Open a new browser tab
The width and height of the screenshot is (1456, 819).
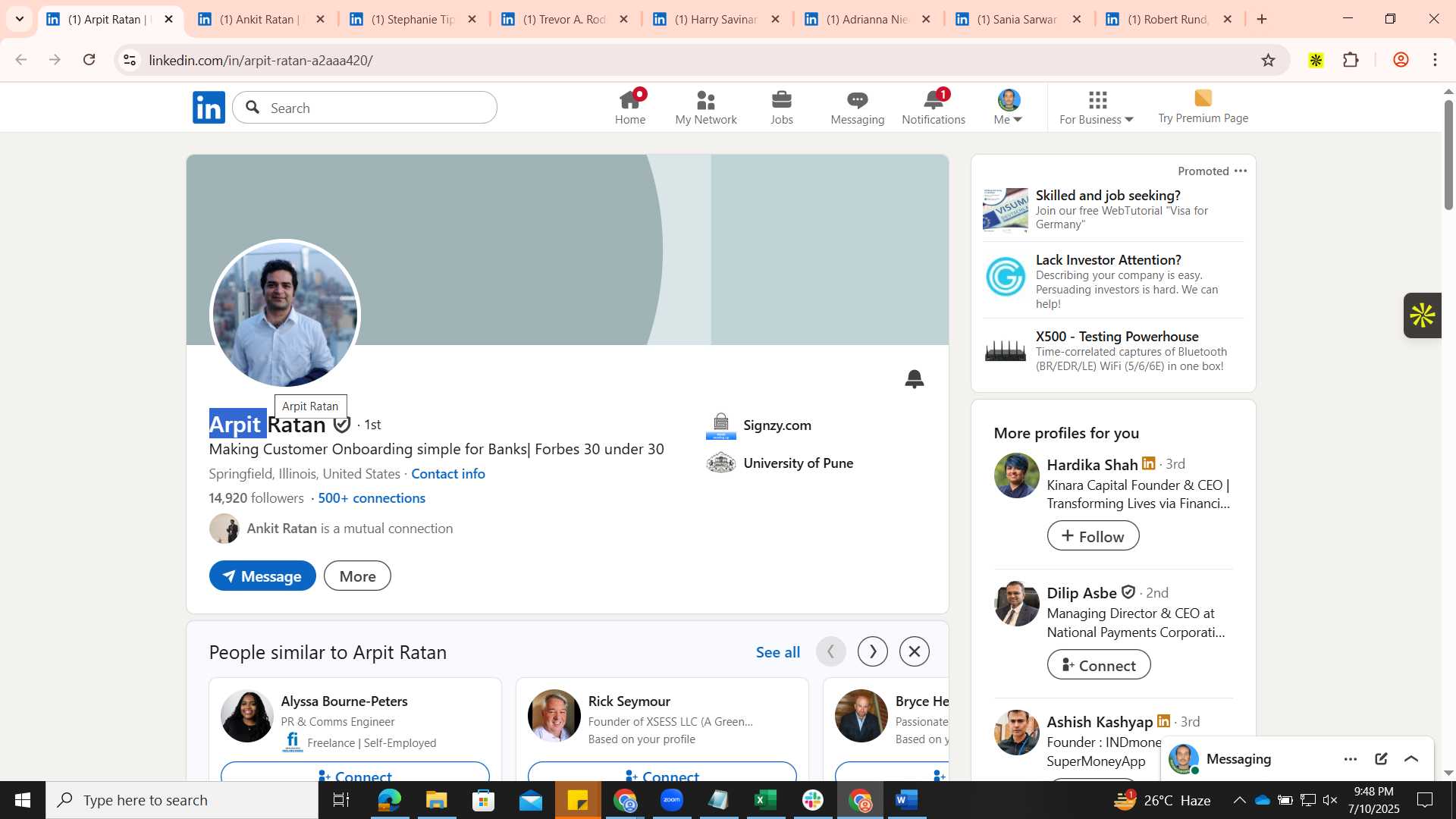(x=1262, y=20)
